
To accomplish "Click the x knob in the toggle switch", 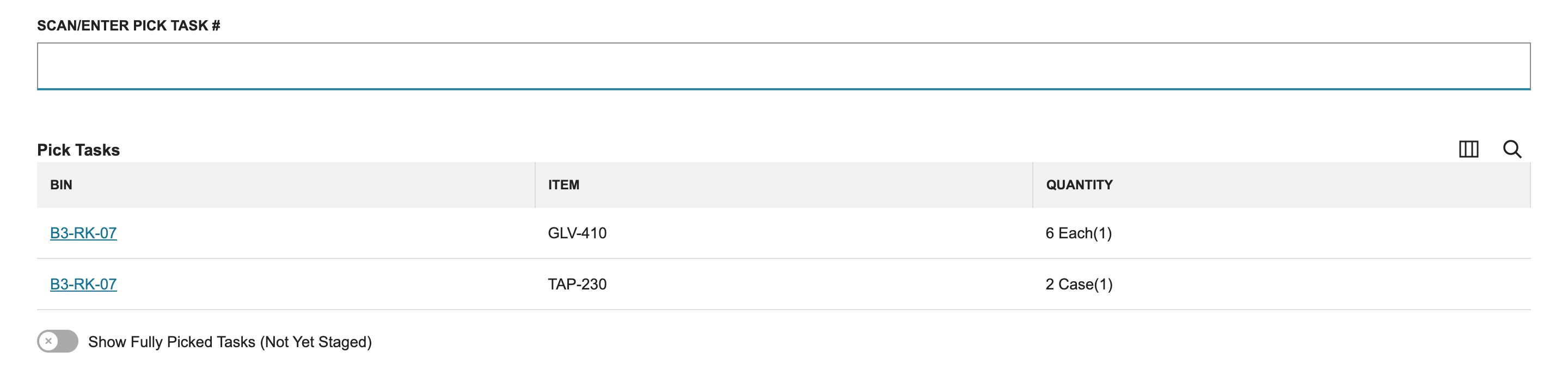I will point(48,341).
